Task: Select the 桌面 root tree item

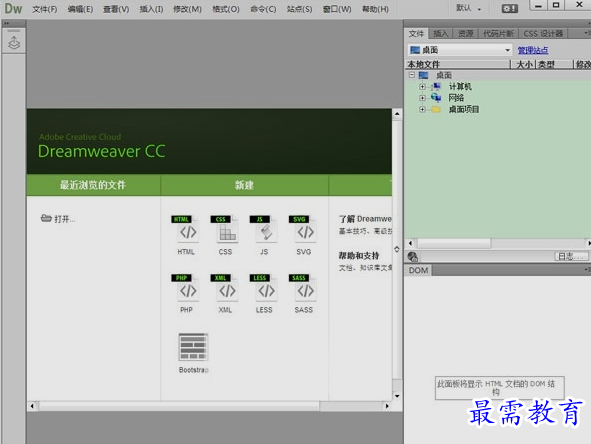Action: pyautogui.click(x=444, y=75)
